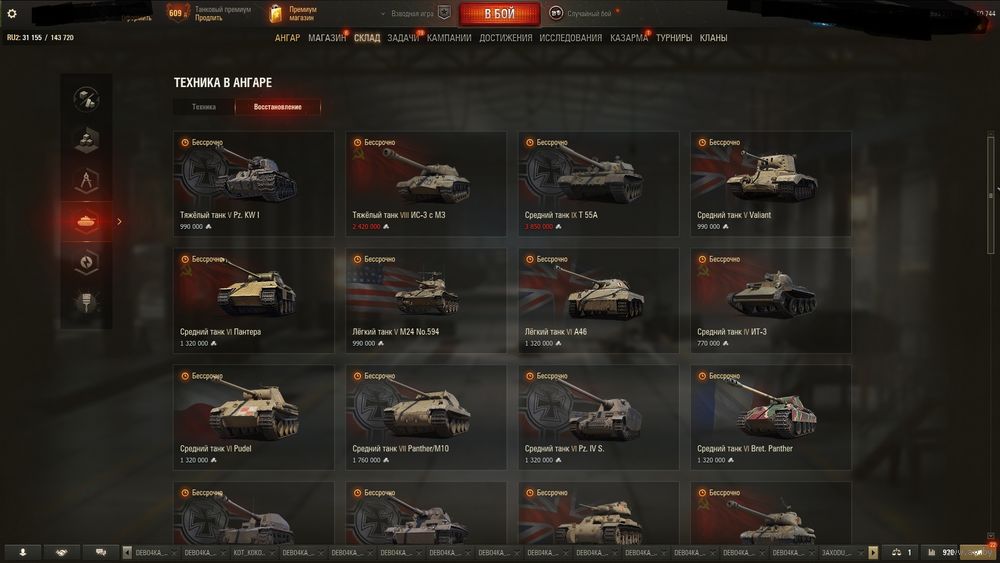Open the personal reserves lightning icon
1000x563 pixels.
click(86, 262)
